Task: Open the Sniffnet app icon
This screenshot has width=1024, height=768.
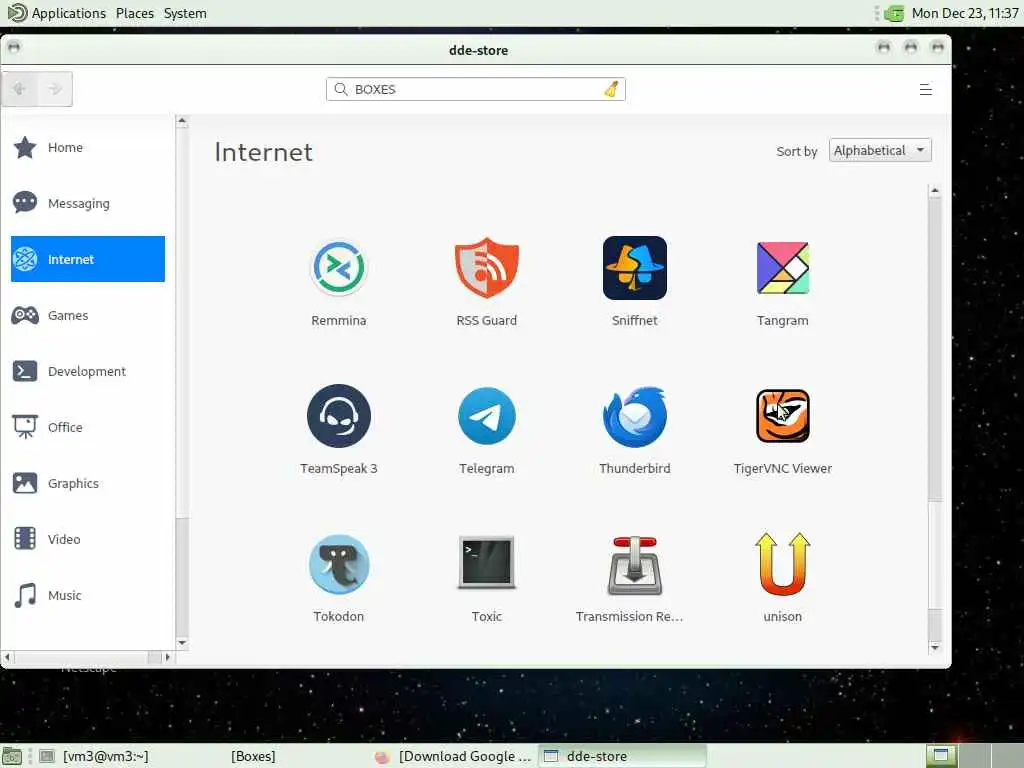Action: [x=635, y=268]
